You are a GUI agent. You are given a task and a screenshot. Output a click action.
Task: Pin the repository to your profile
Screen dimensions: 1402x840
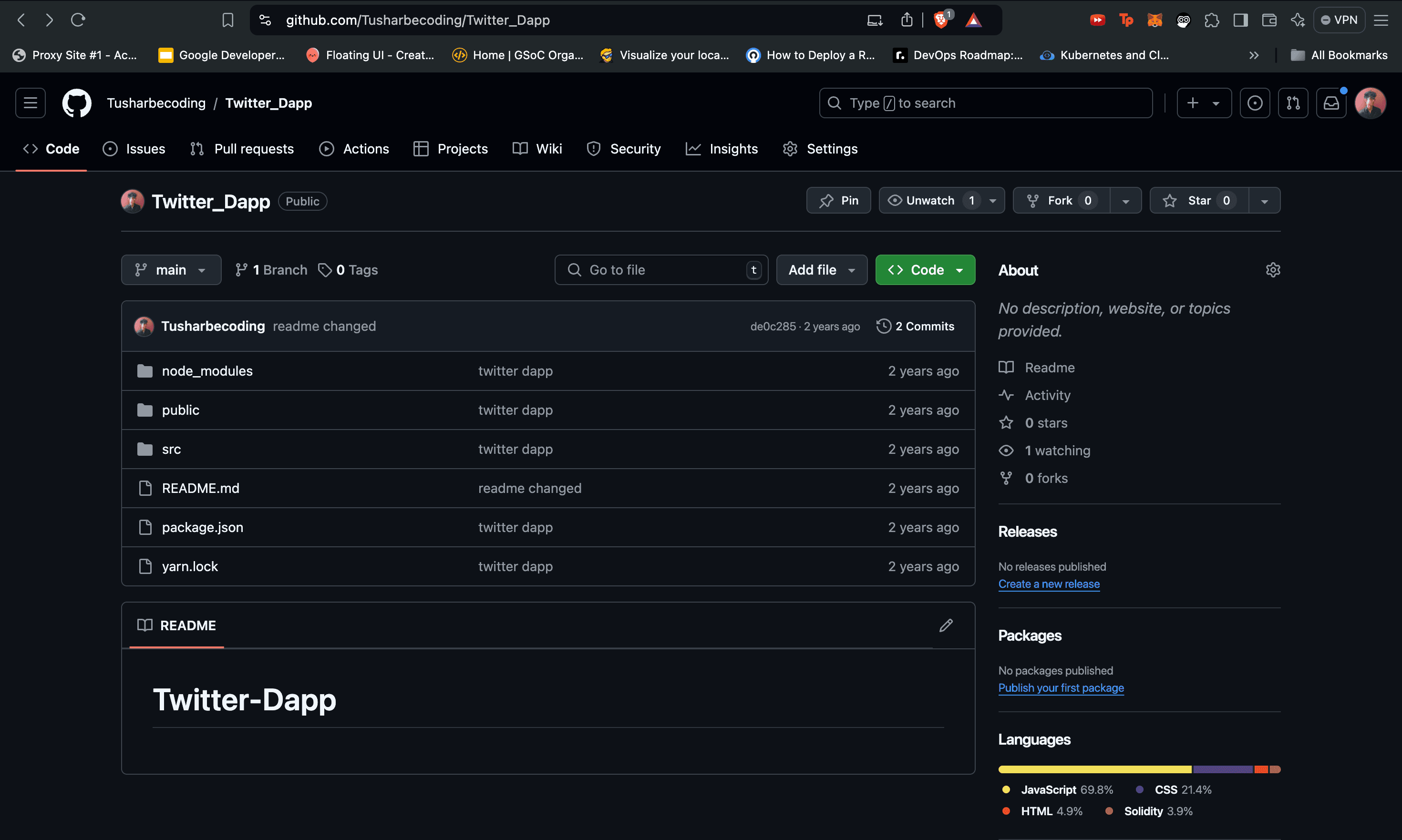pyautogui.click(x=839, y=200)
